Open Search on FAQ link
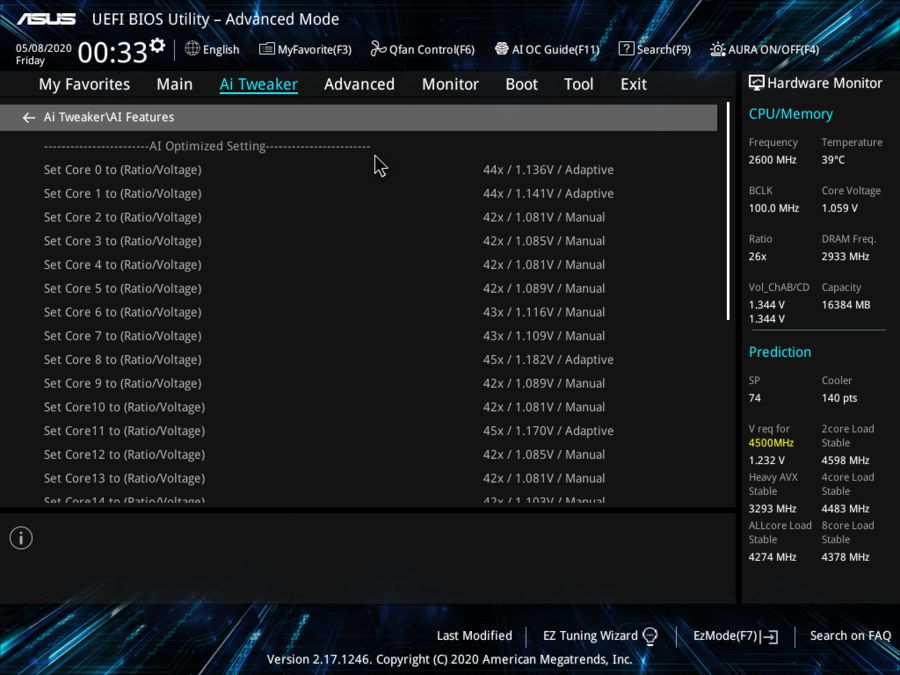Screen dimensions: 900x675 click(x=850, y=636)
